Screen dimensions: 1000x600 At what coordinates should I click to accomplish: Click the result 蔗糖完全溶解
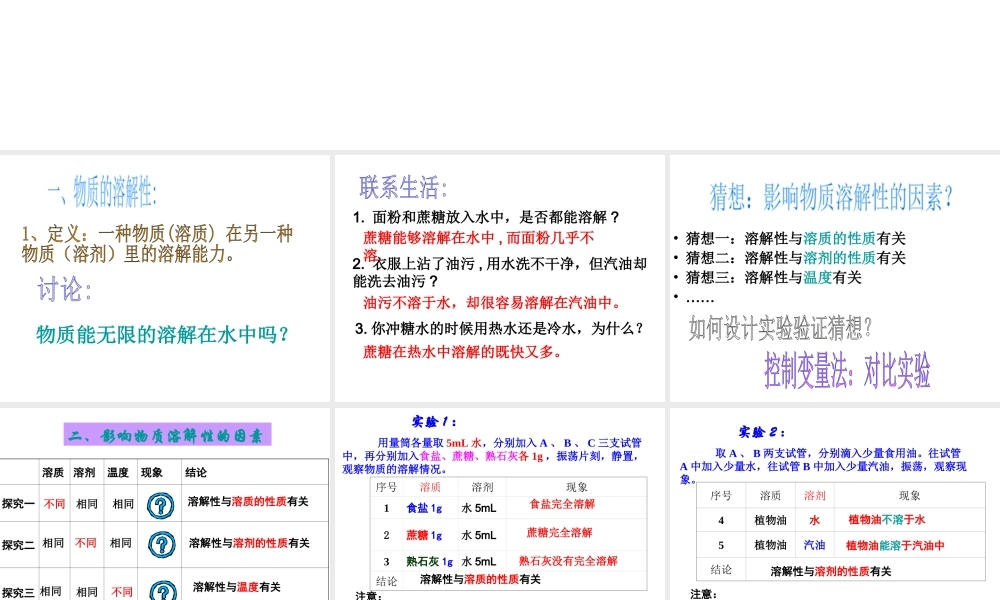(x=559, y=532)
